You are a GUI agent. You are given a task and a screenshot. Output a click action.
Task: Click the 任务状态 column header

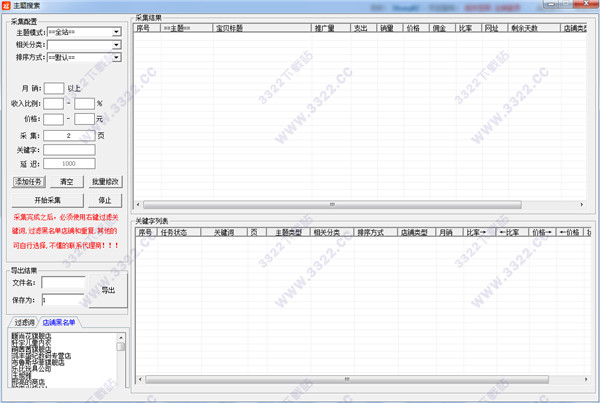pos(179,232)
